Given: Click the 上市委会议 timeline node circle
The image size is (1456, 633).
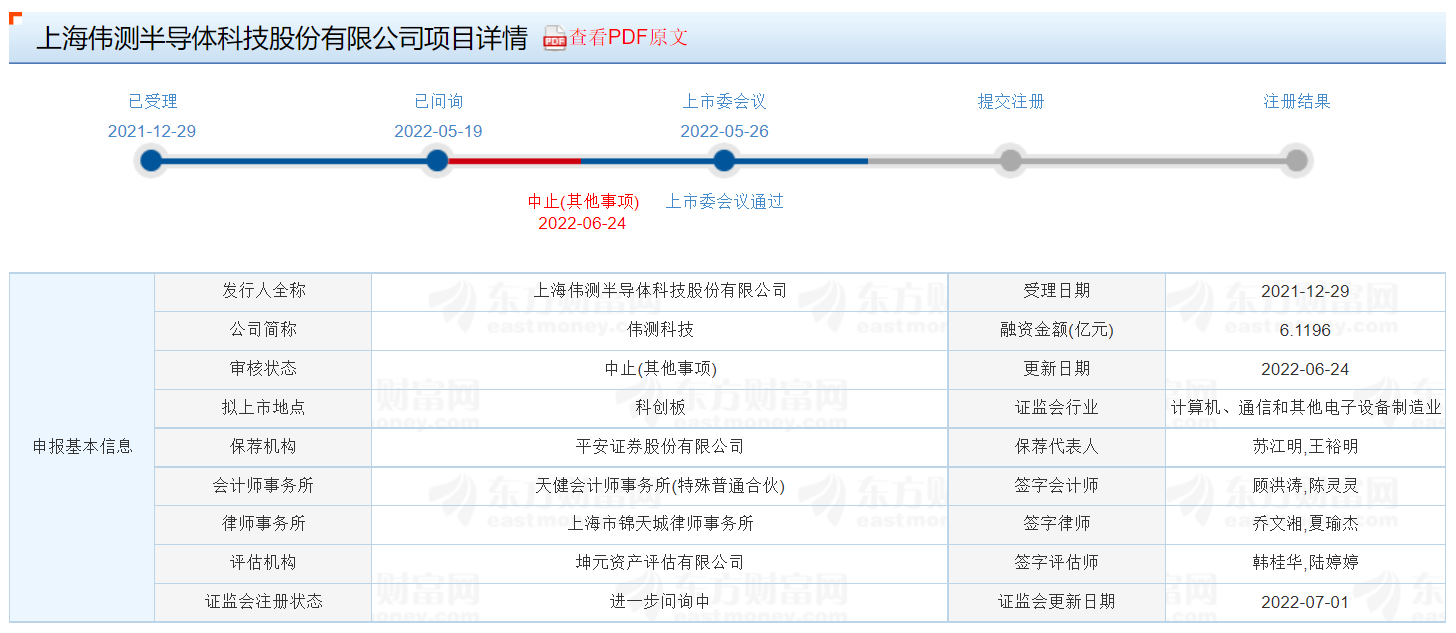Looking at the screenshot, I should click(724, 160).
